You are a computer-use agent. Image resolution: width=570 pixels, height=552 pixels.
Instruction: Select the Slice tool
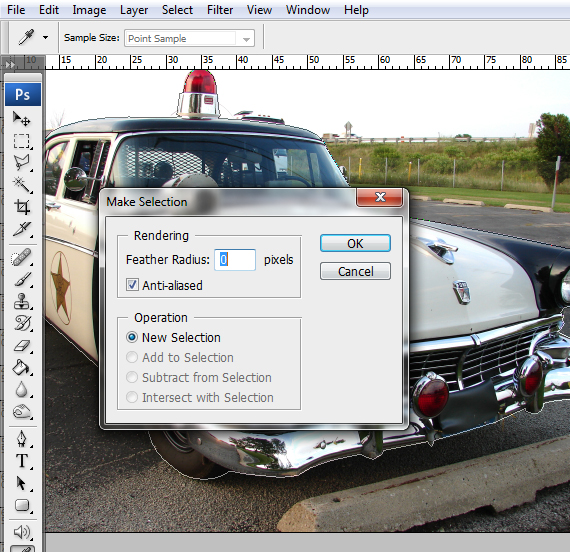pyautogui.click(x=21, y=229)
